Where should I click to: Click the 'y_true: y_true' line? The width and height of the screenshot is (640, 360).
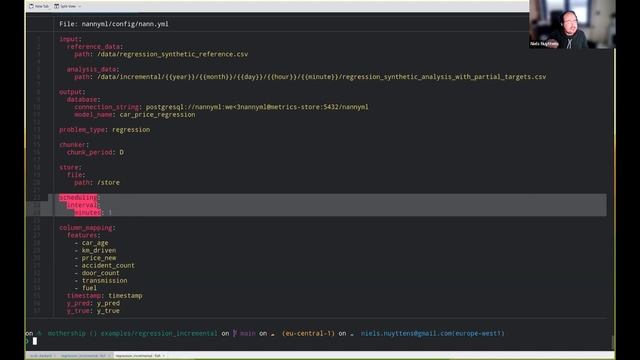[x=93, y=311]
